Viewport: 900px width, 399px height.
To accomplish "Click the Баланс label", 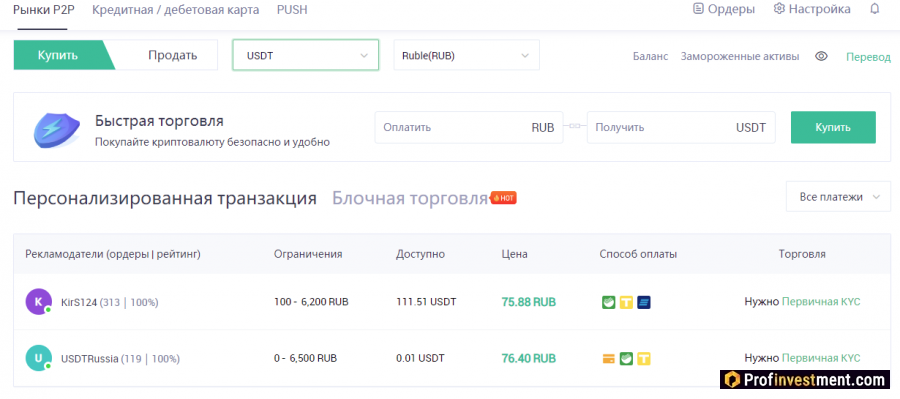I will (650, 56).
